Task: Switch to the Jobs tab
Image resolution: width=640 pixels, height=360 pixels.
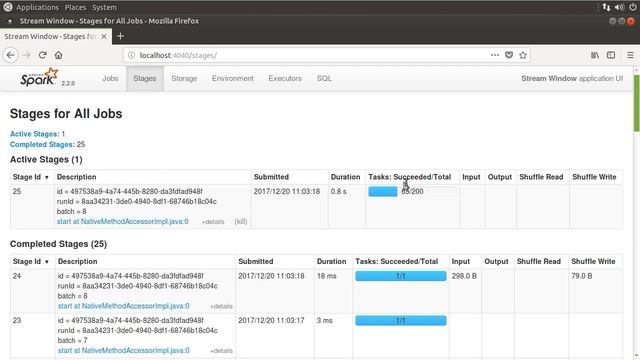Action: 110,78
